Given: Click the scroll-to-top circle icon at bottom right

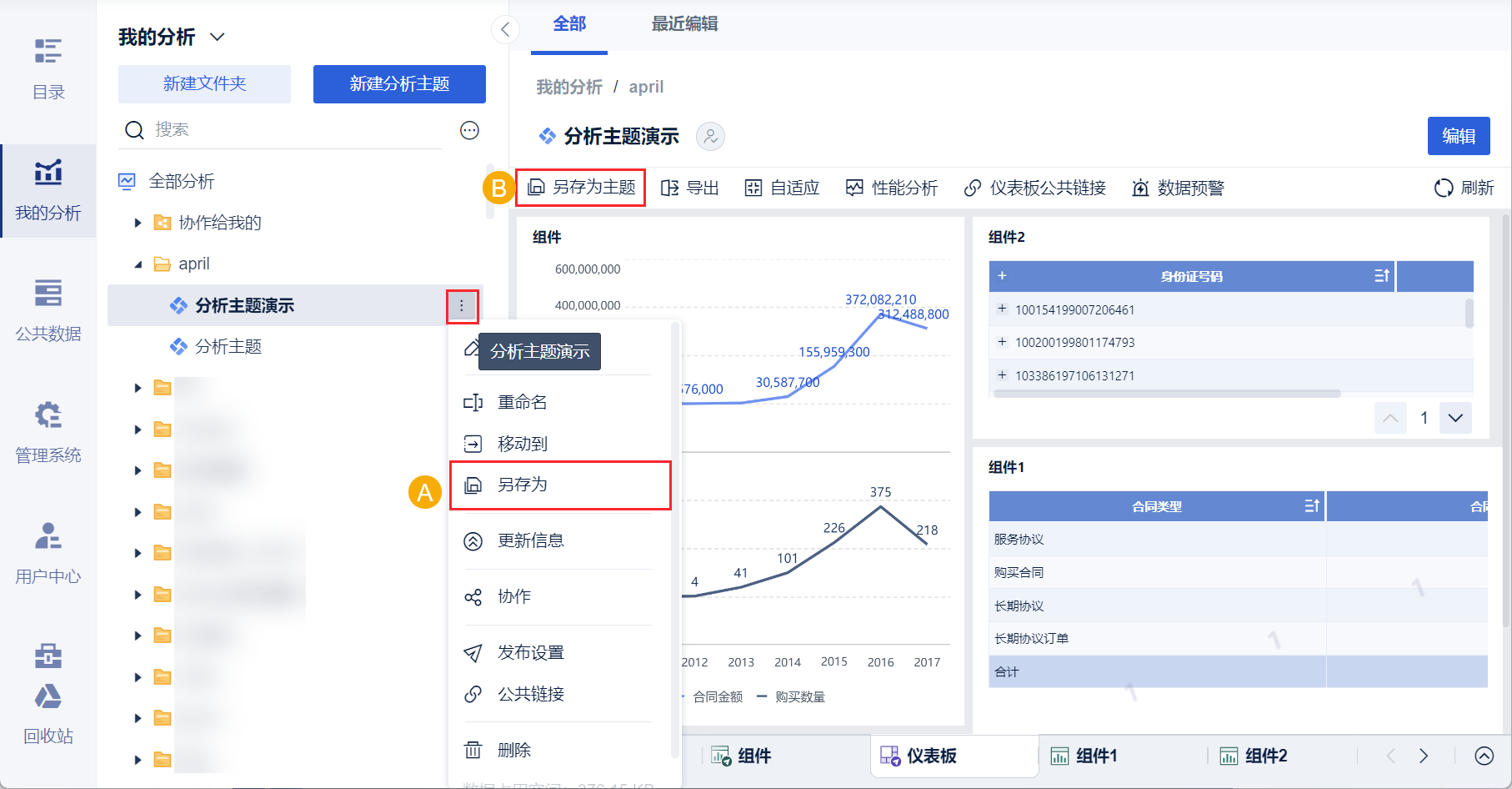Looking at the screenshot, I should click(x=1484, y=756).
